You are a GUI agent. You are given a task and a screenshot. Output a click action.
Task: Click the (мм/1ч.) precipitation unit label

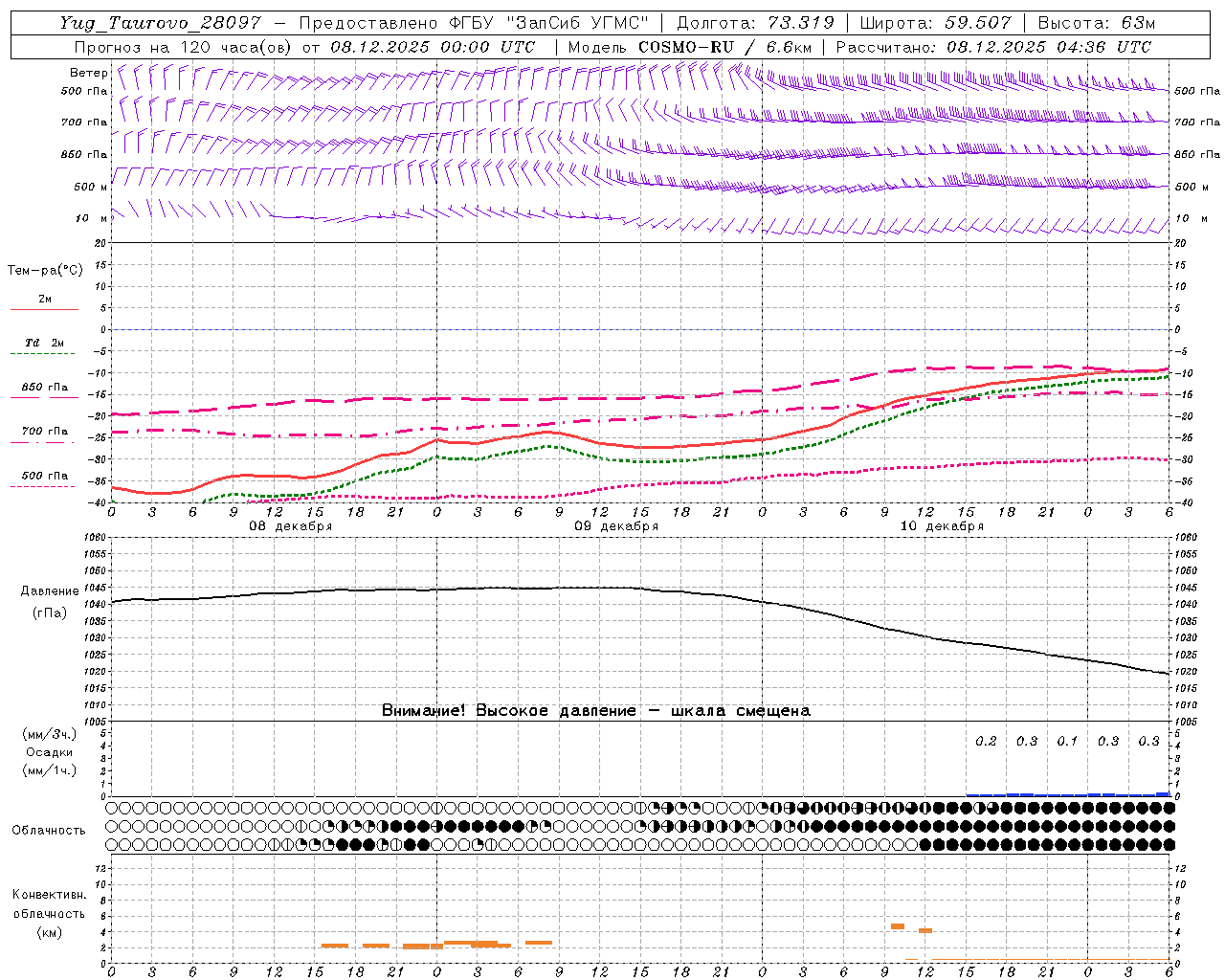pyautogui.click(x=50, y=770)
